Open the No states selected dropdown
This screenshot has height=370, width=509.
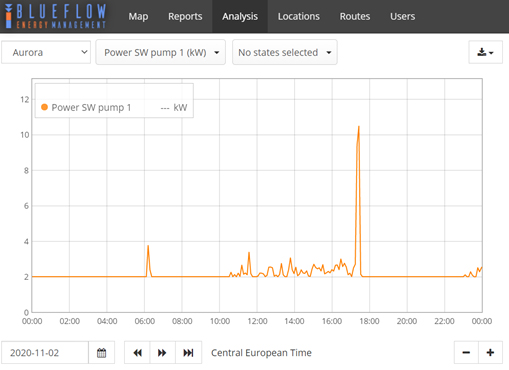tap(285, 52)
